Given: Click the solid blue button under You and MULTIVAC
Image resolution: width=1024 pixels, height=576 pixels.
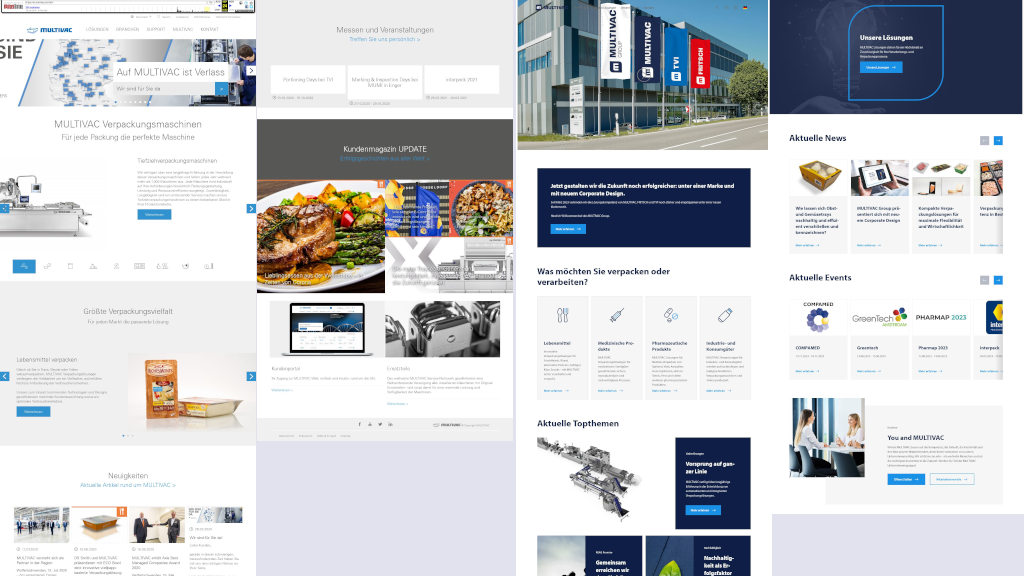Looking at the screenshot, I should click(x=906, y=479).
